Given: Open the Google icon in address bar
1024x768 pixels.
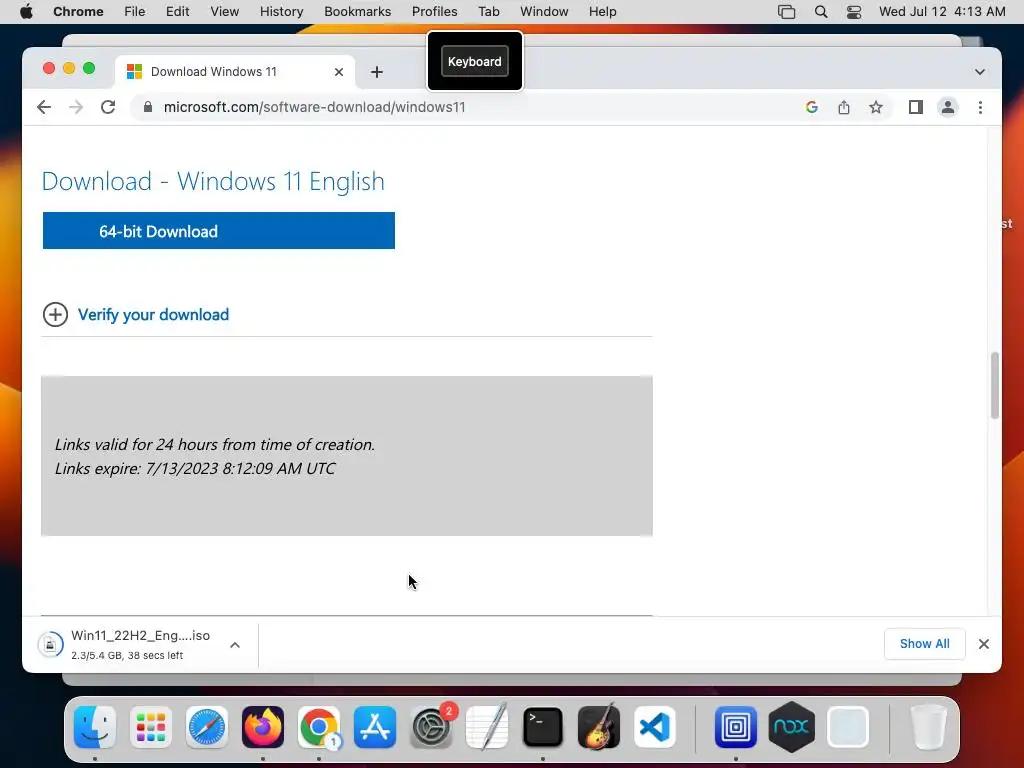Looking at the screenshot, I should pyautogui.click(x=812, y=107).
